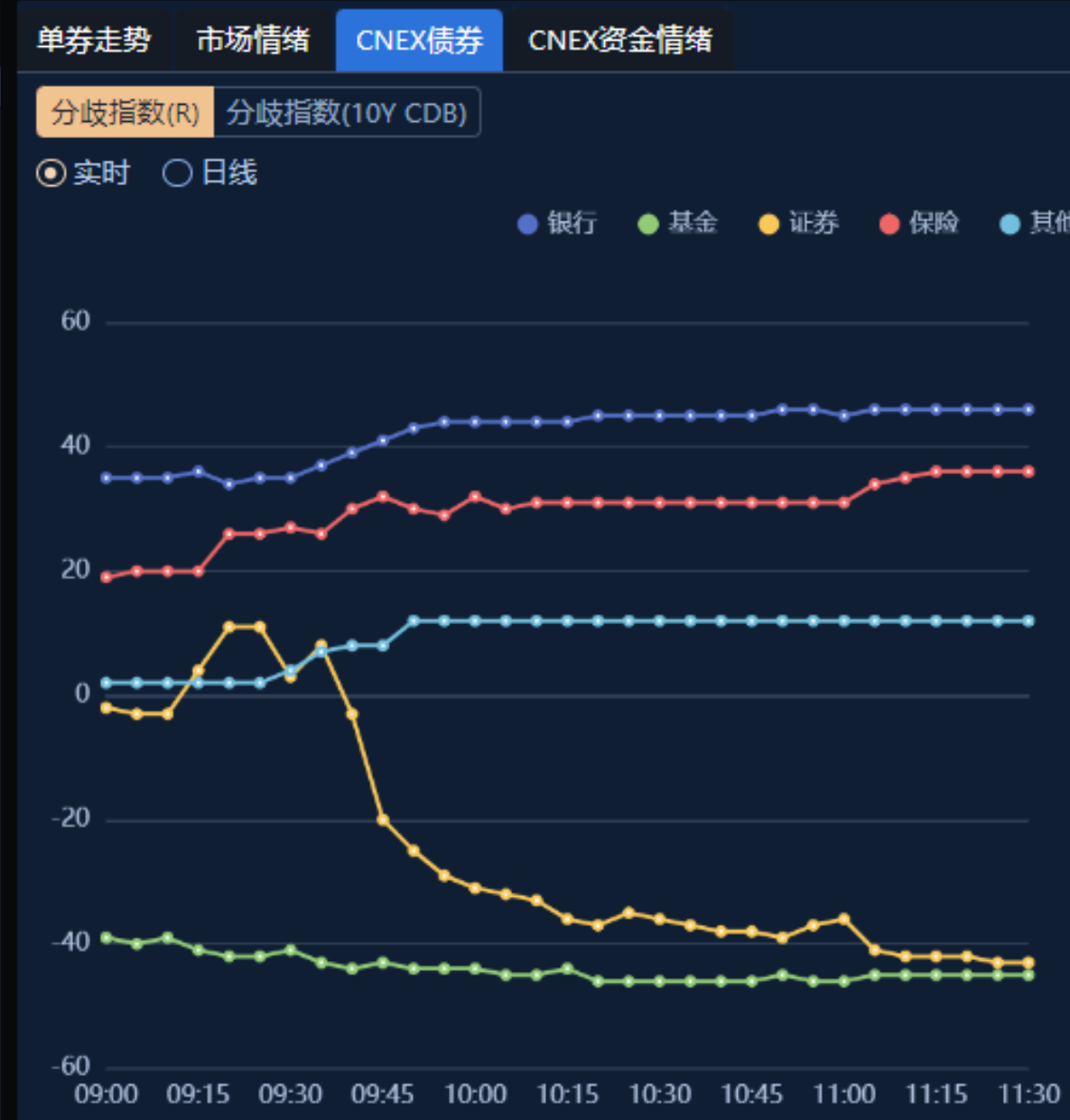
Task: Switch to the 单券走势 tab
Action: pyautogui.click(x=95, y=39)
